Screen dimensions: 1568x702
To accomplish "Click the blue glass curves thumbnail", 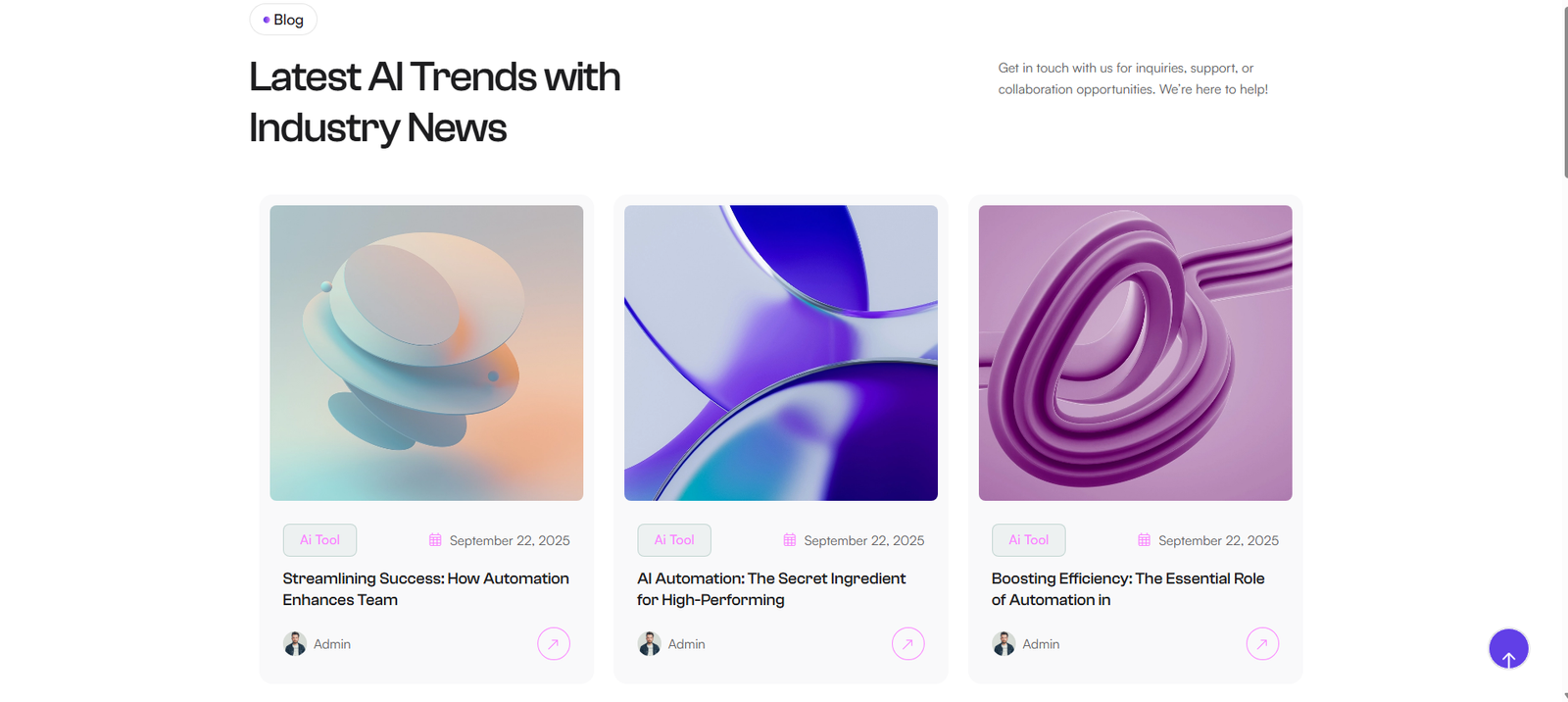I will click(x=781, y=353).
